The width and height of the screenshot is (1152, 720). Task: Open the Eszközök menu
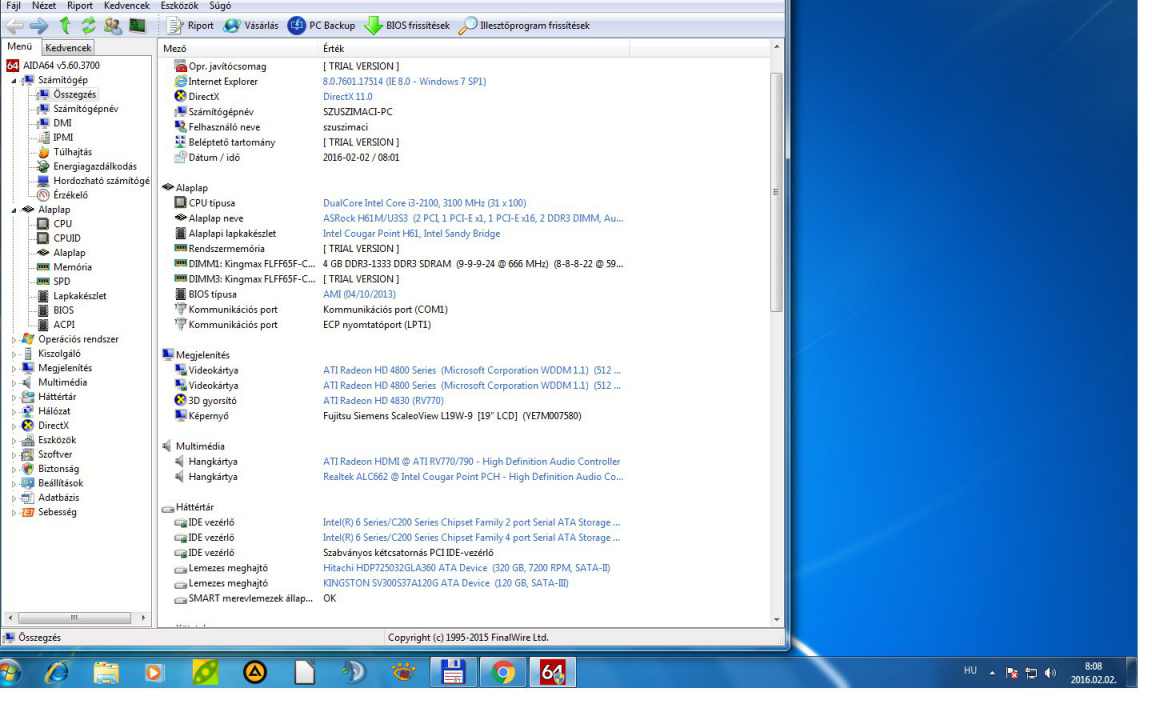pos(179,5)
